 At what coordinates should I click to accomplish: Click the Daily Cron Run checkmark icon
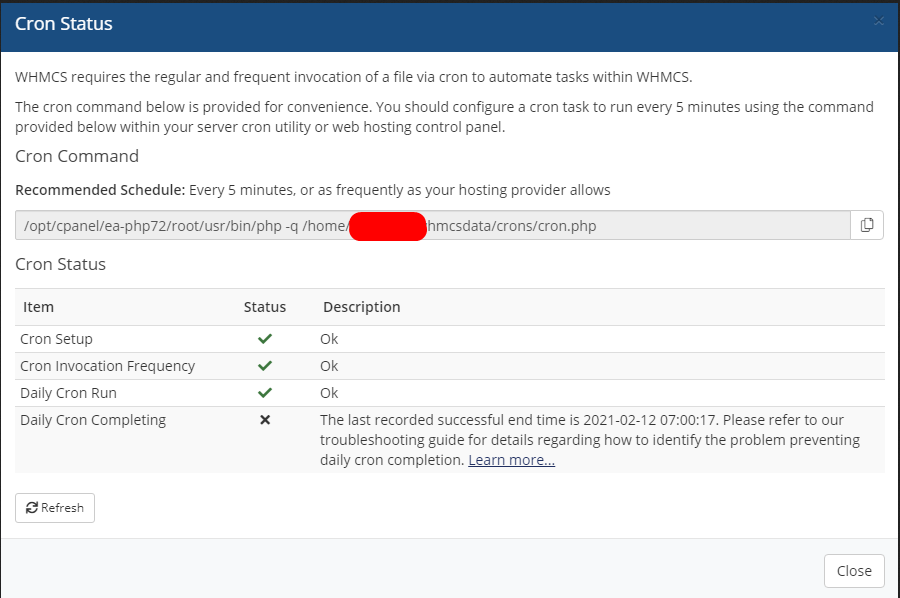[265, 393]
